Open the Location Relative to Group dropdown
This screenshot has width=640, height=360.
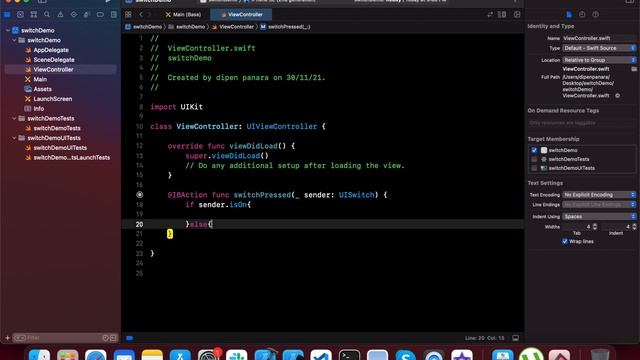[599, 60]
